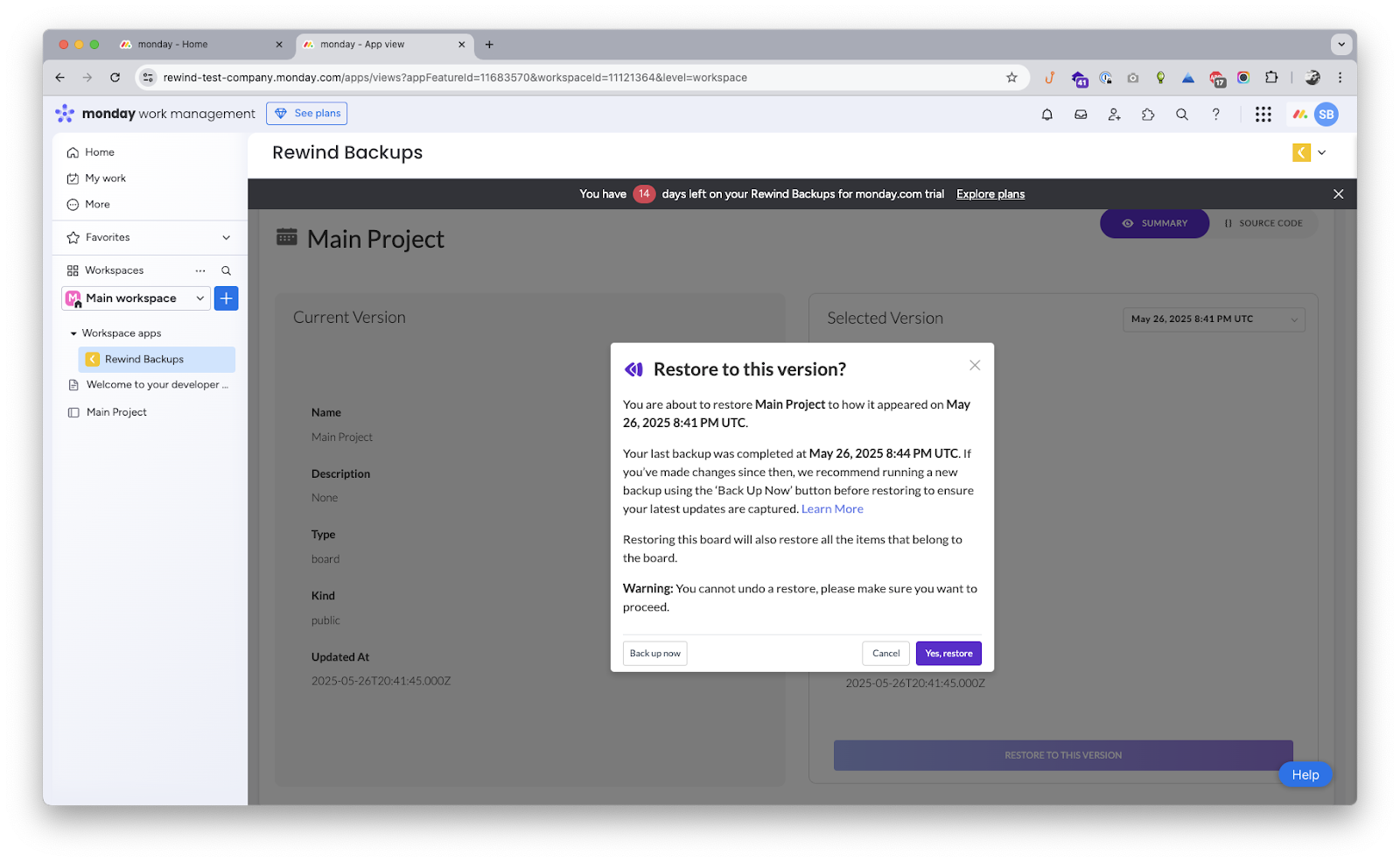The width and height of the screenshot is (1400, 862).
Task: Open the Chrome extensions puzzle icon
Action: click(x=1271, y=77)
